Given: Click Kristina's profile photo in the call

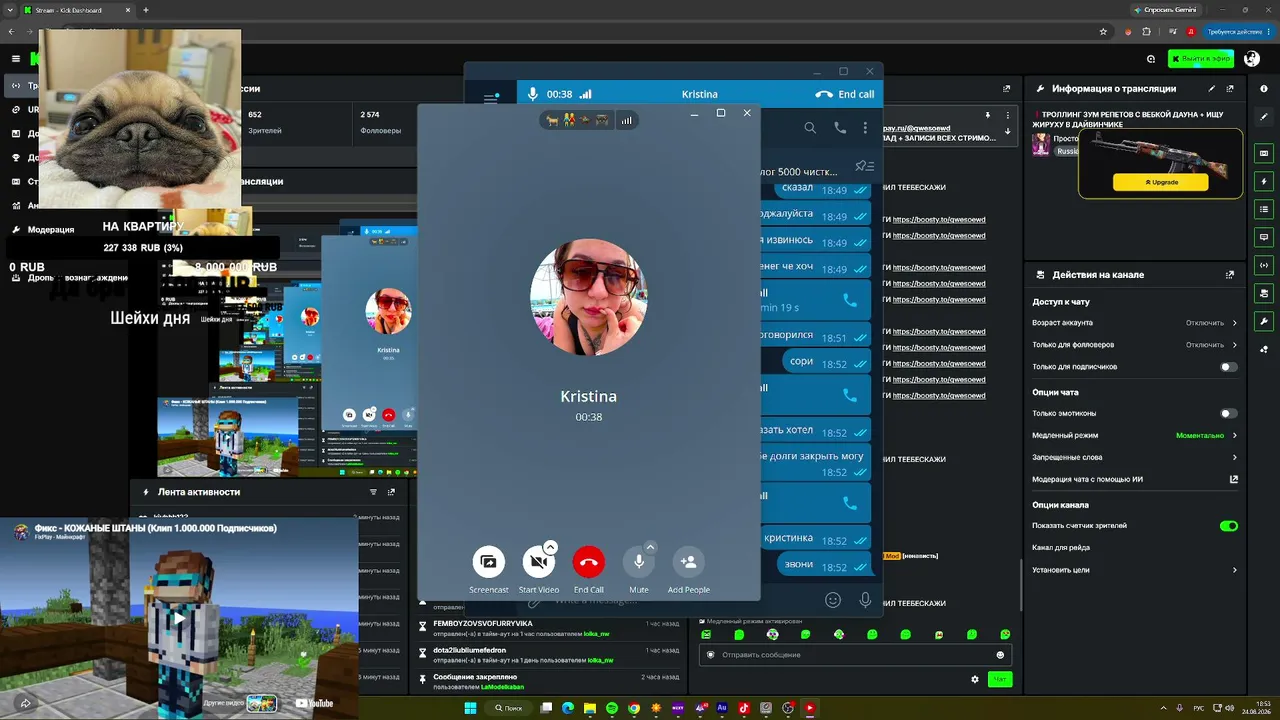Looking at the screenshot, I should point(589,297).
